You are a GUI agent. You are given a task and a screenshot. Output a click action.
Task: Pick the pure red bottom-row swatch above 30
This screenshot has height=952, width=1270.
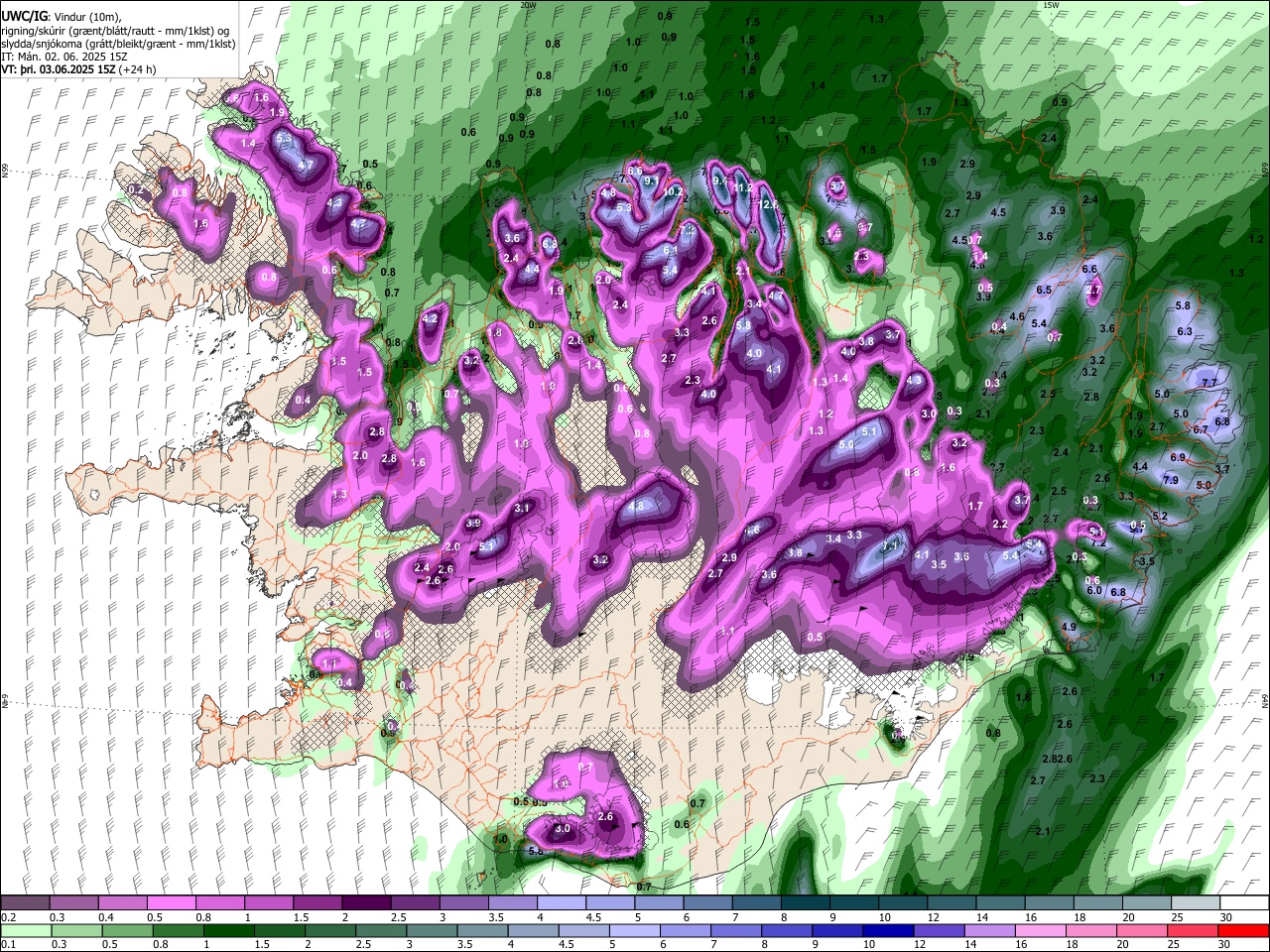tap(1243, 930)
